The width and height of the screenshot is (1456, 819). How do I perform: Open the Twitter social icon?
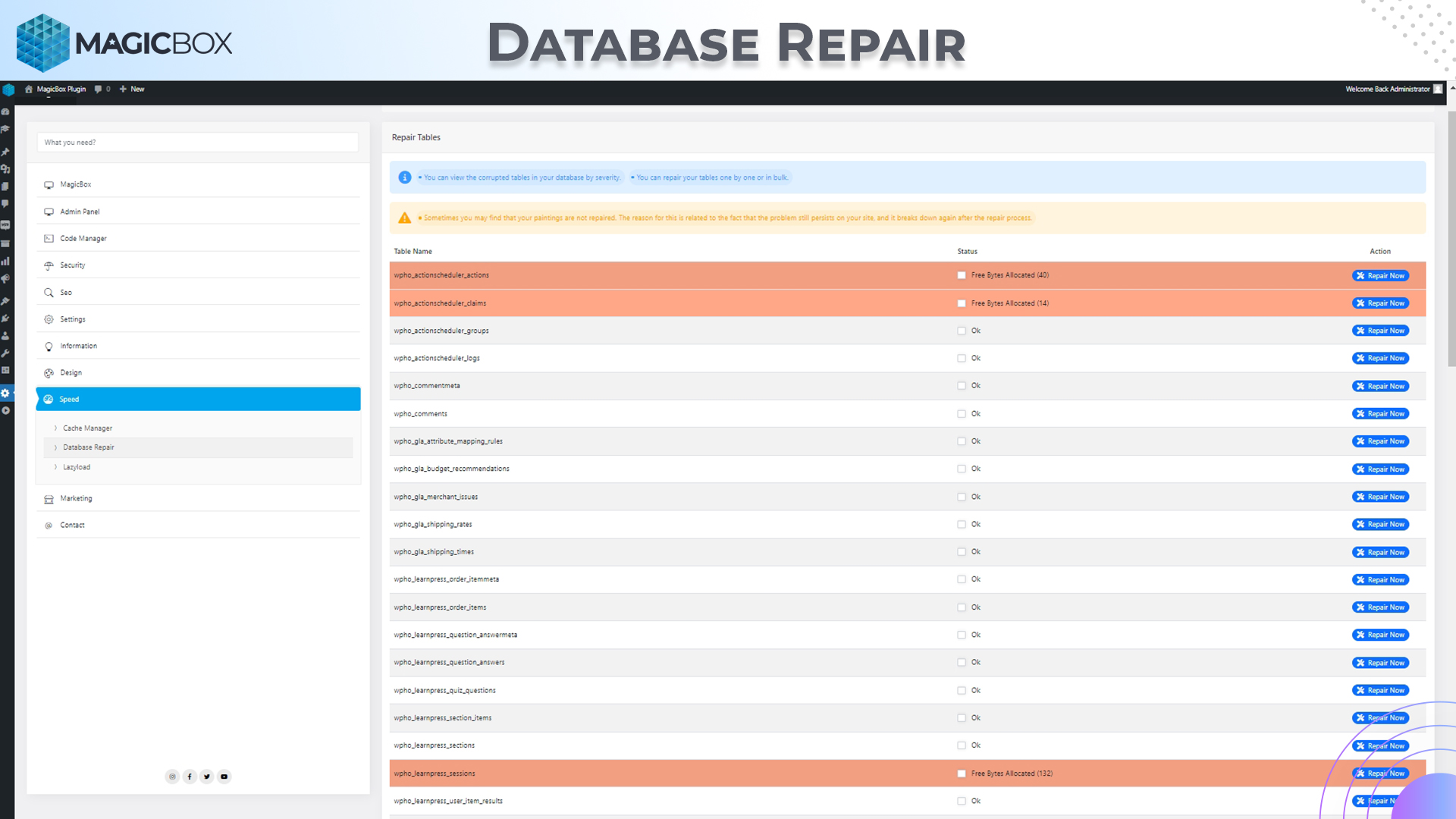point(206,777)
